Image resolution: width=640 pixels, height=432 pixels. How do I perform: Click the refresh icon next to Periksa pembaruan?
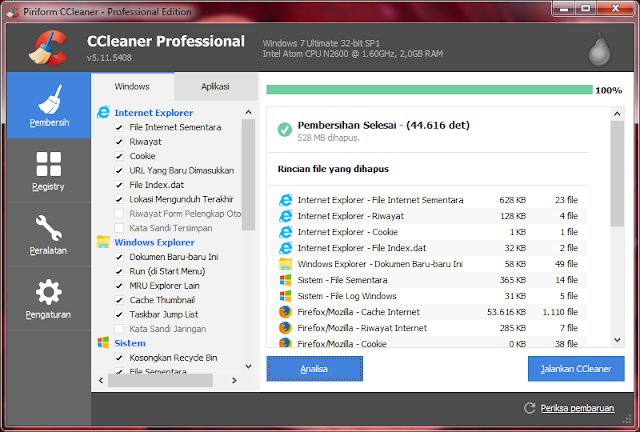pos(529,408)
